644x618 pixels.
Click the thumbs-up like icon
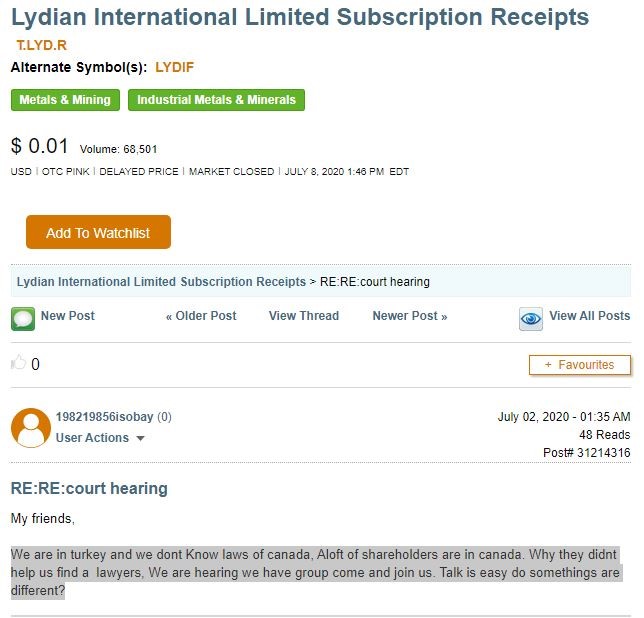pos(18,363)
